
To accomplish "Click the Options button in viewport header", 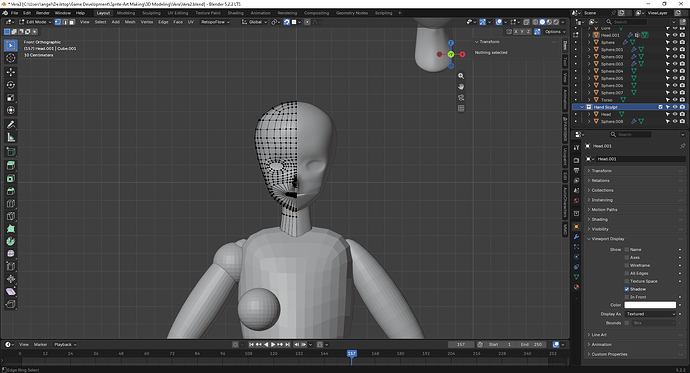I will point(554,32).
